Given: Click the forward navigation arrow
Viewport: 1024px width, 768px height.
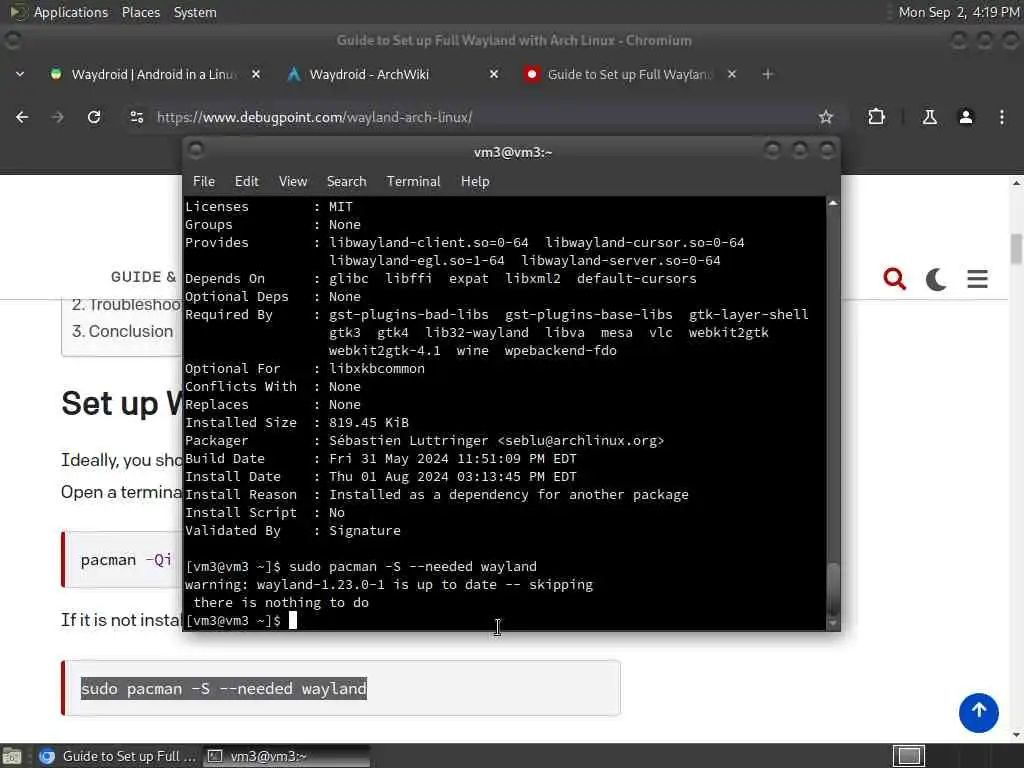Looking at the screenshot, I should pos(57,117).
